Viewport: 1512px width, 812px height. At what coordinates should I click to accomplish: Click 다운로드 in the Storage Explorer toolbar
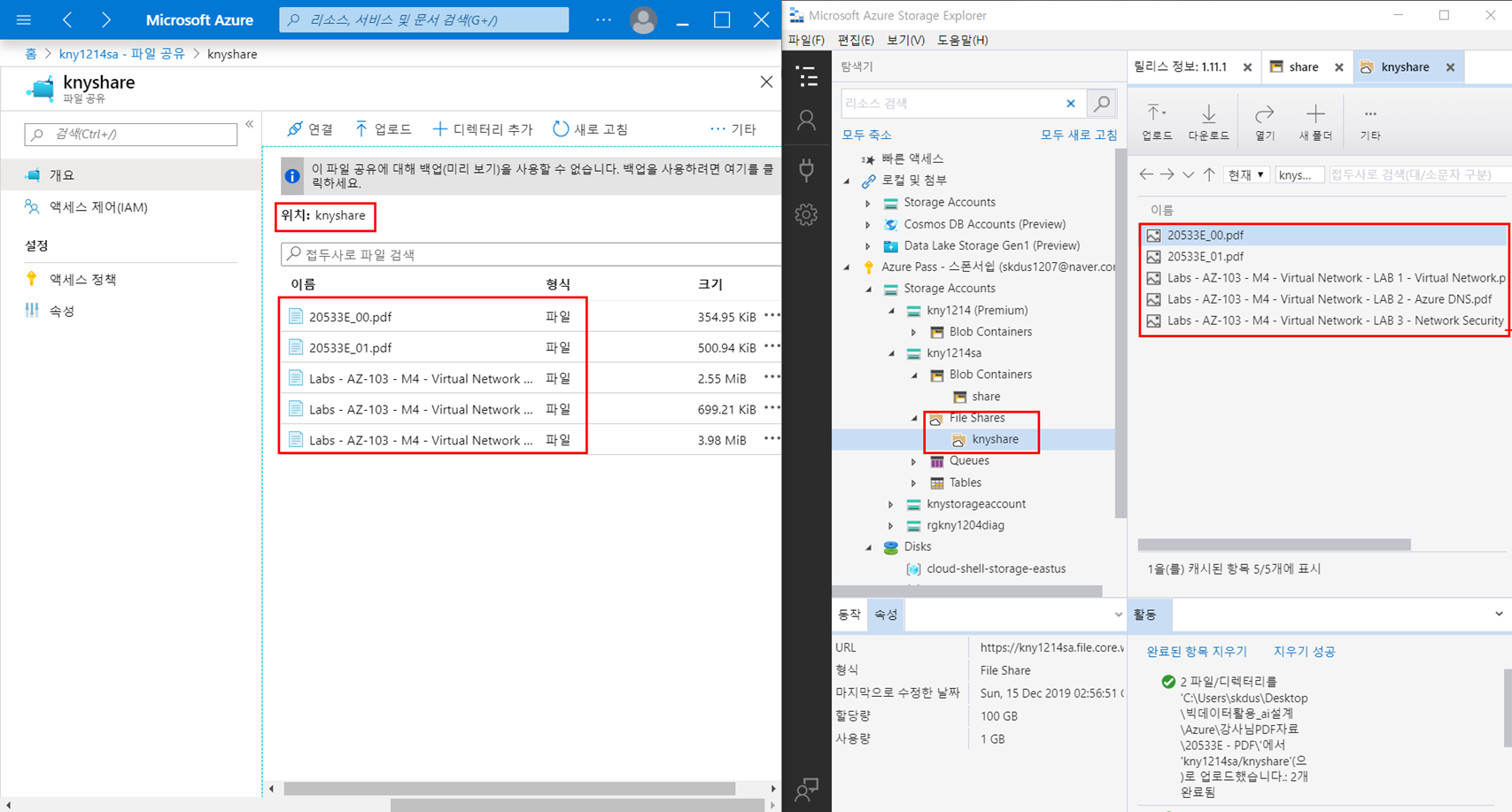[1208, 122]
